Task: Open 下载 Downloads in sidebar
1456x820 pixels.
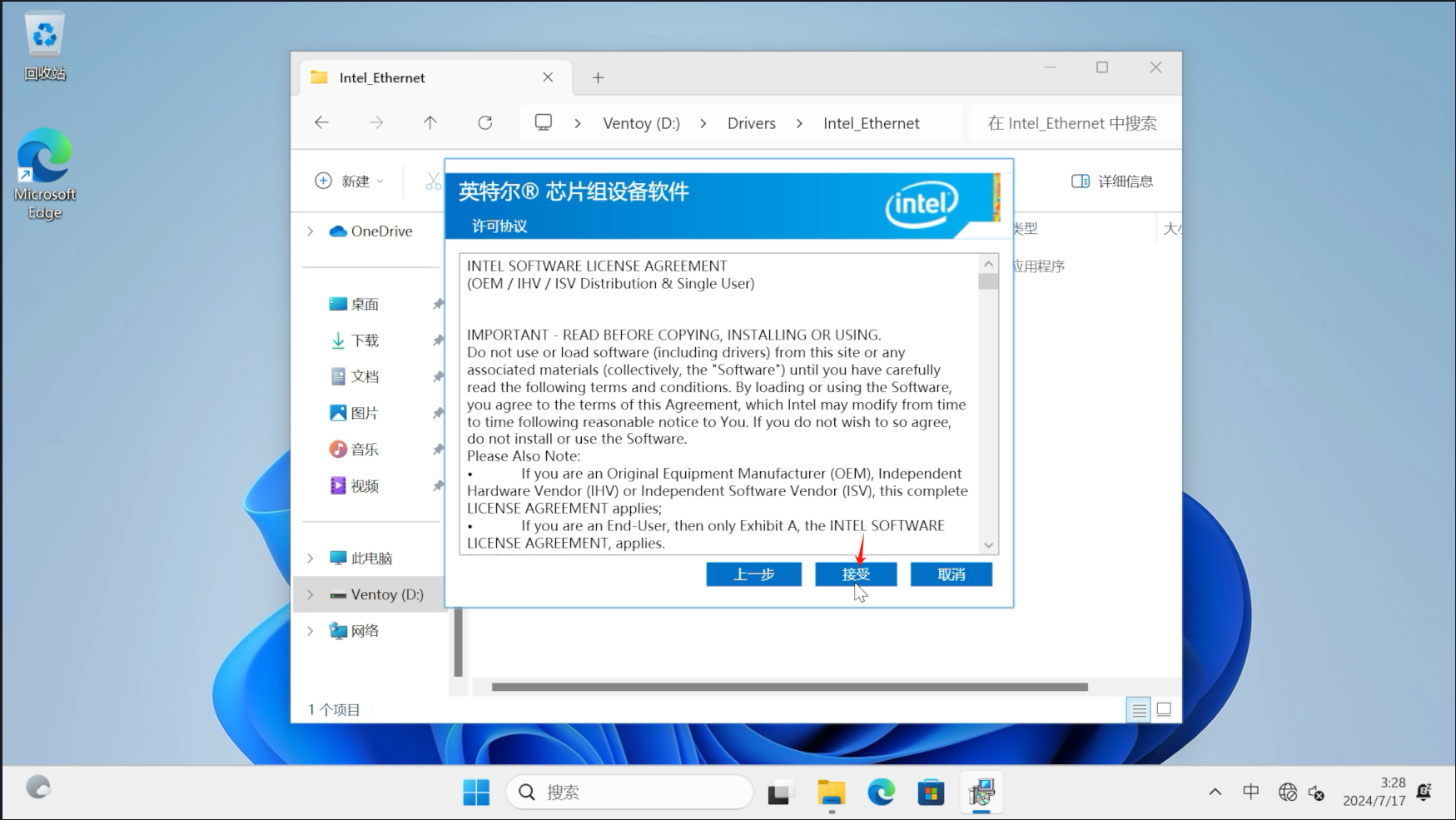Action: pos(355,340)
